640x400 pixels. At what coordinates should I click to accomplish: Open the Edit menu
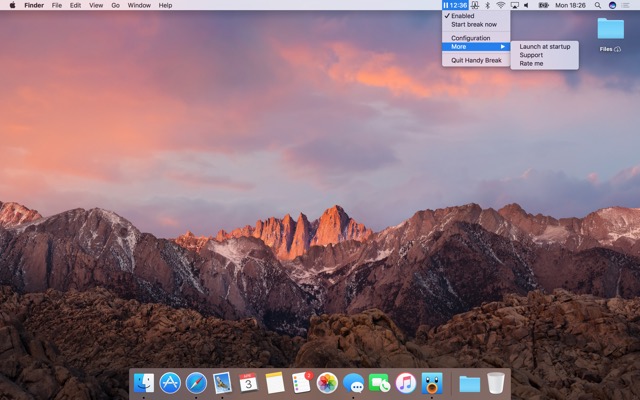[x=75, y=5]
